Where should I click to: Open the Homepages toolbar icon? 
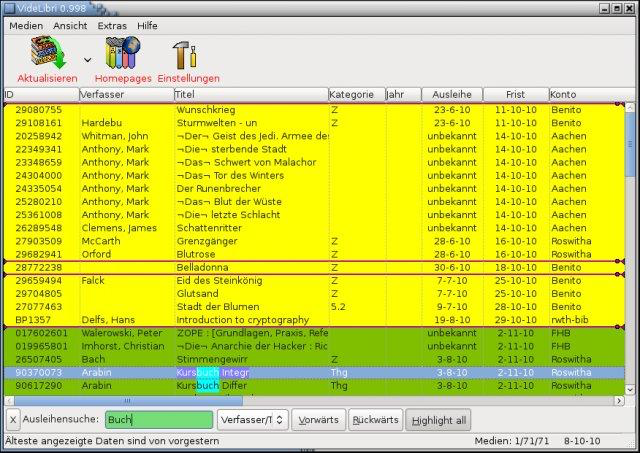point(122,52)
